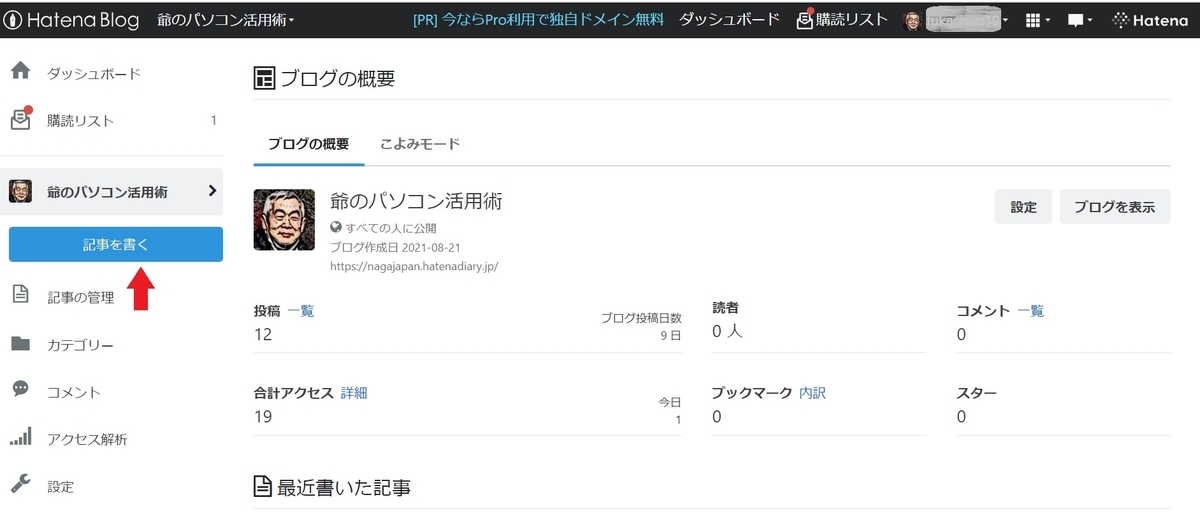This screenshot has width=1200, height=518.
Task: Click the total access value 19
Action: [263, 416]
